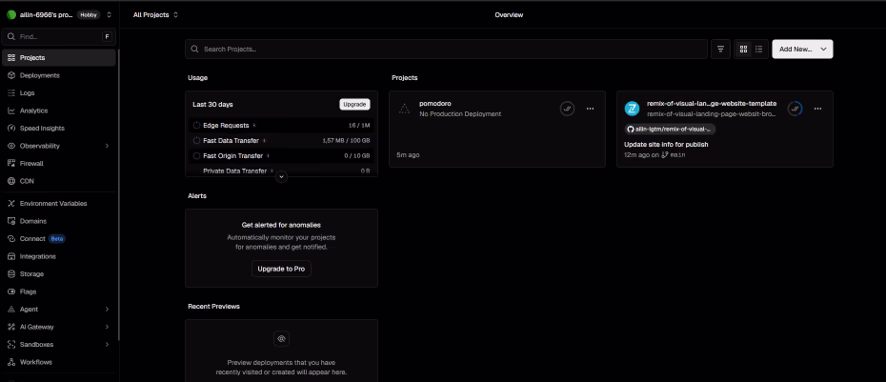Screen dimensions: 886x382
Task: Click the remix project blue Z avatar
Action: click(x=632, y=108)
